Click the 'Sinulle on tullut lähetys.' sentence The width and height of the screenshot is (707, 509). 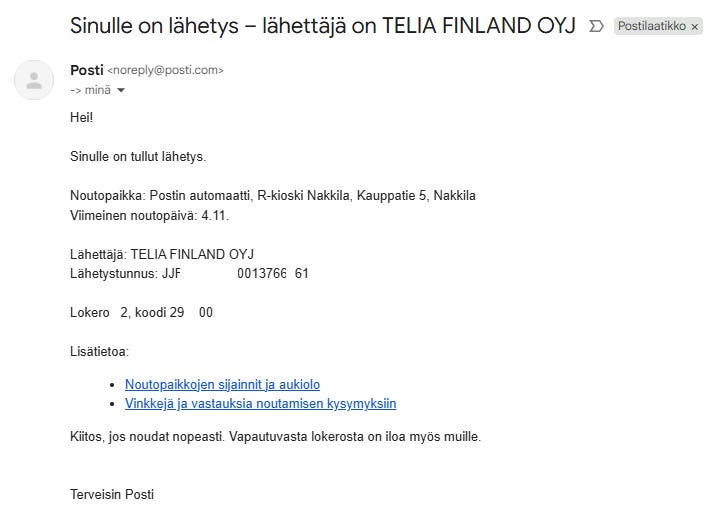(138, 157)
